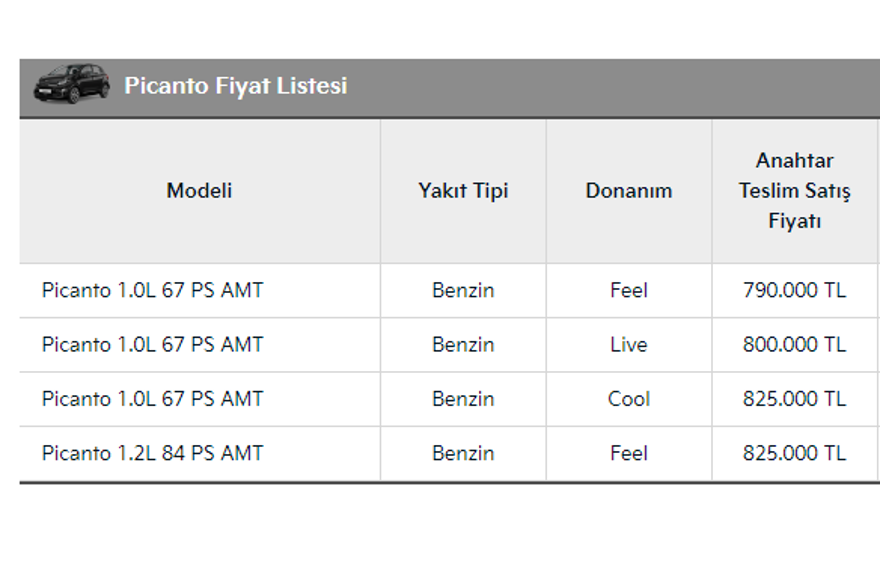Select the 790.000 TL price cell
880x583 pixels.
[794, 291]
